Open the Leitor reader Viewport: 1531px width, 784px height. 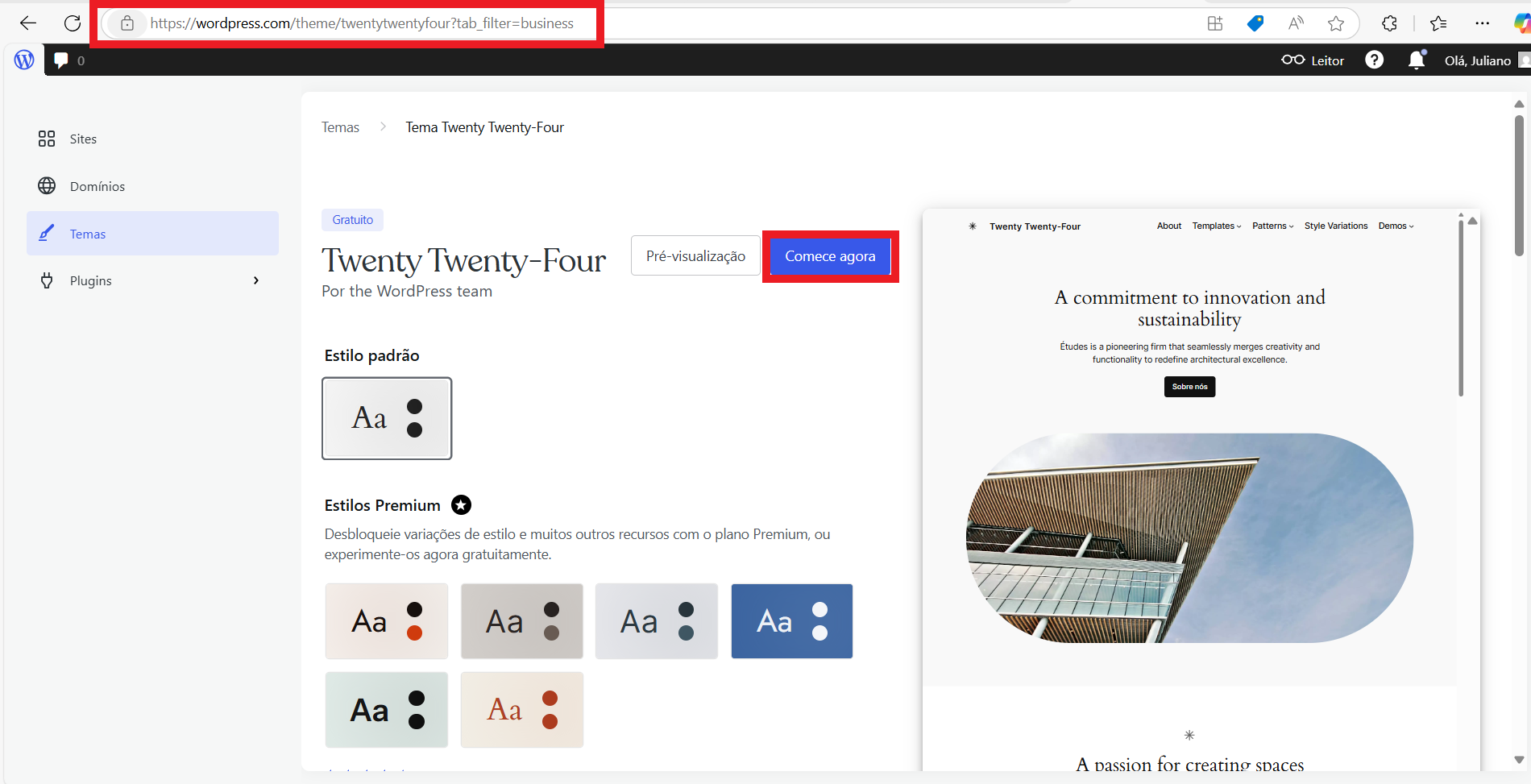[x=1313, y=60]
